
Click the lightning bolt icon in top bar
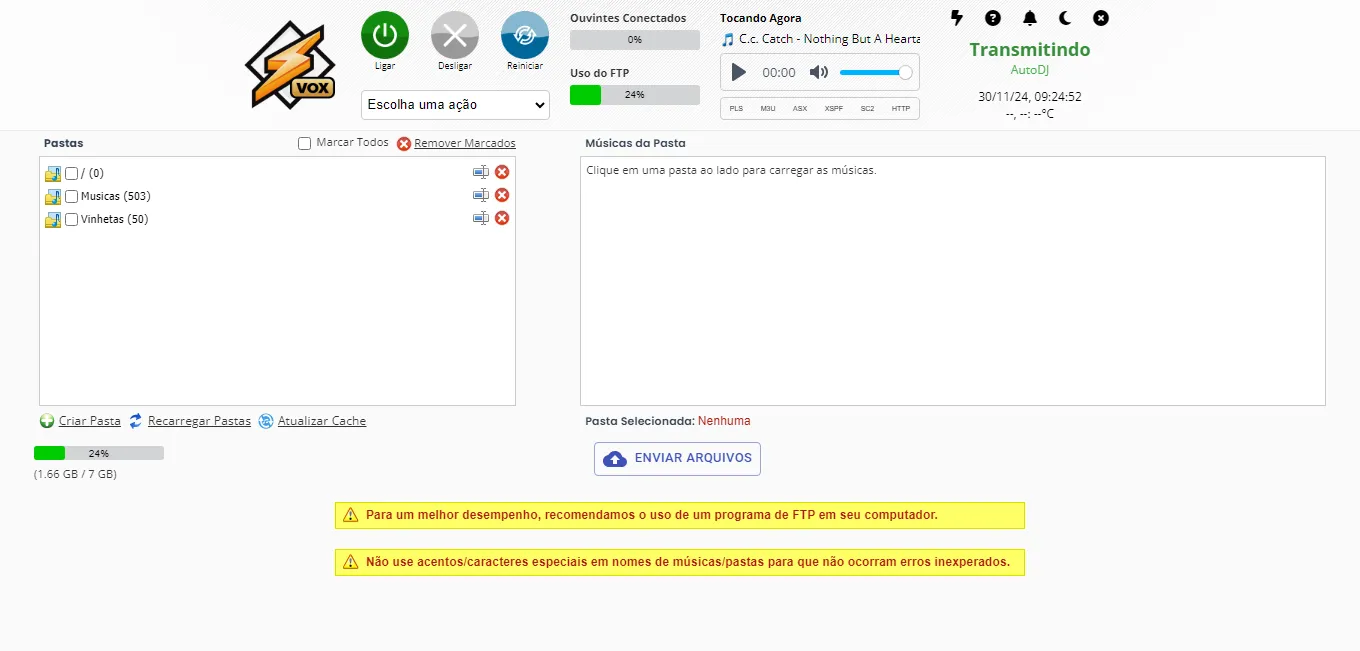tap(957, 18)
